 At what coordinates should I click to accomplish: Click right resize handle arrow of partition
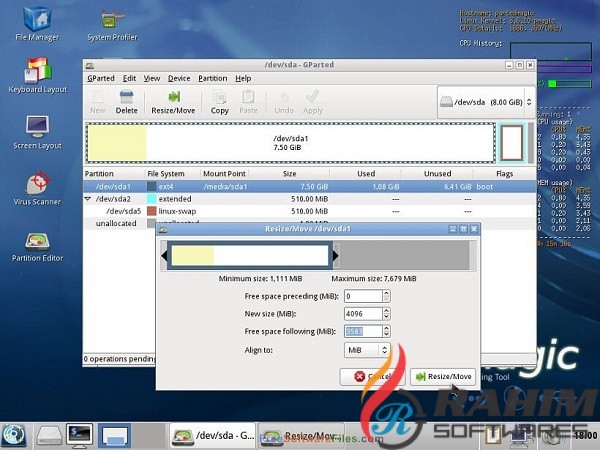[x=336, y=255]
